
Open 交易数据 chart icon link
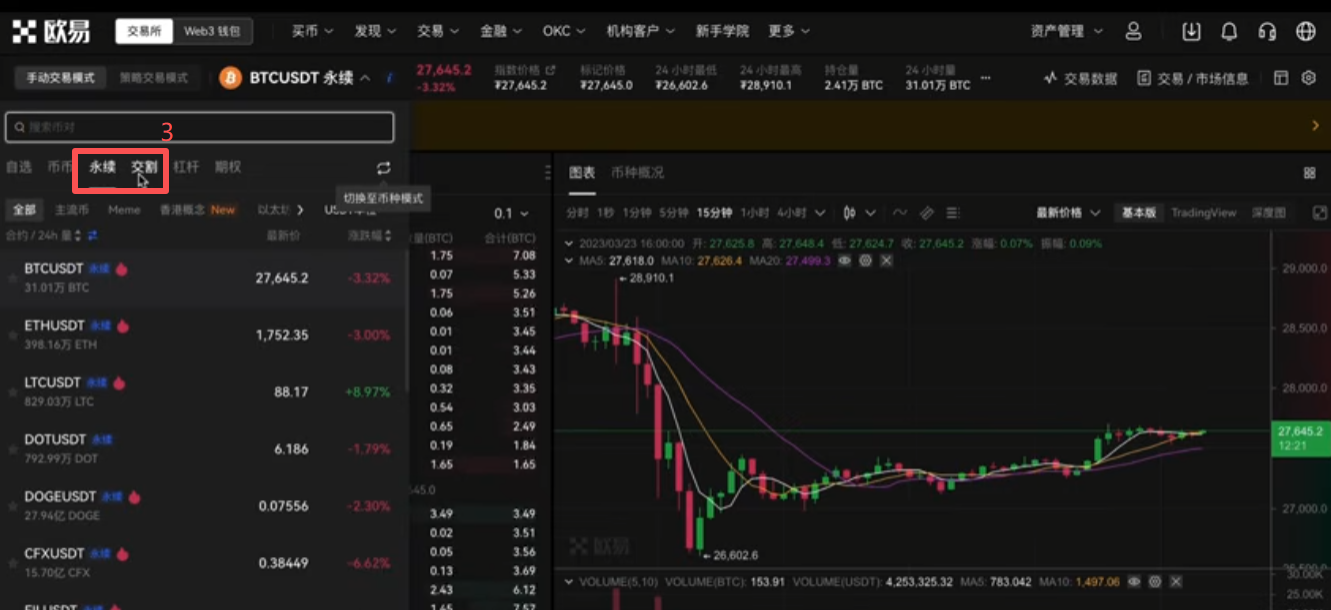coord(1080,78)
